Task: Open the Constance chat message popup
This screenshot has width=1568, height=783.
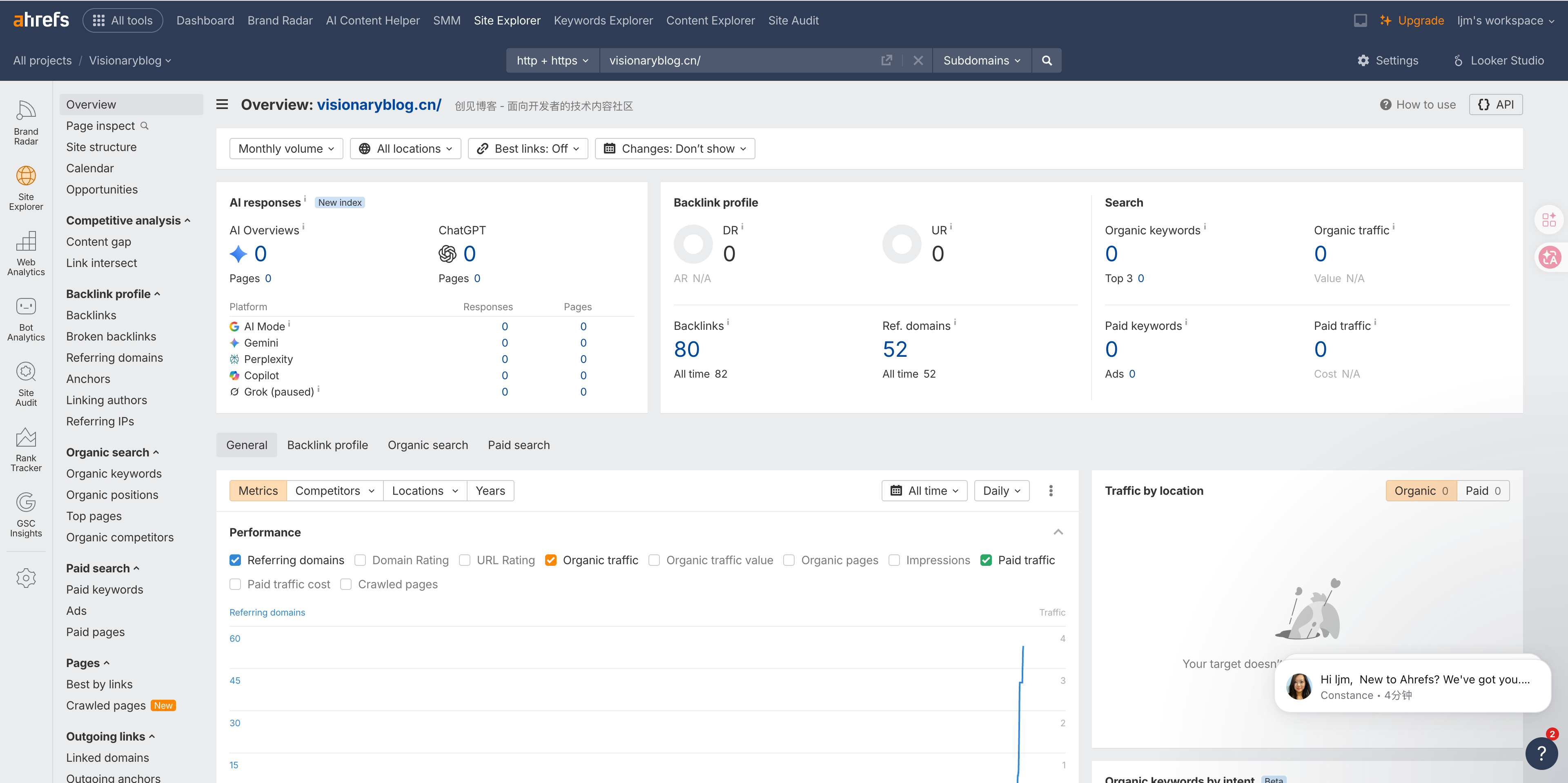Action: click(1412, 686)
